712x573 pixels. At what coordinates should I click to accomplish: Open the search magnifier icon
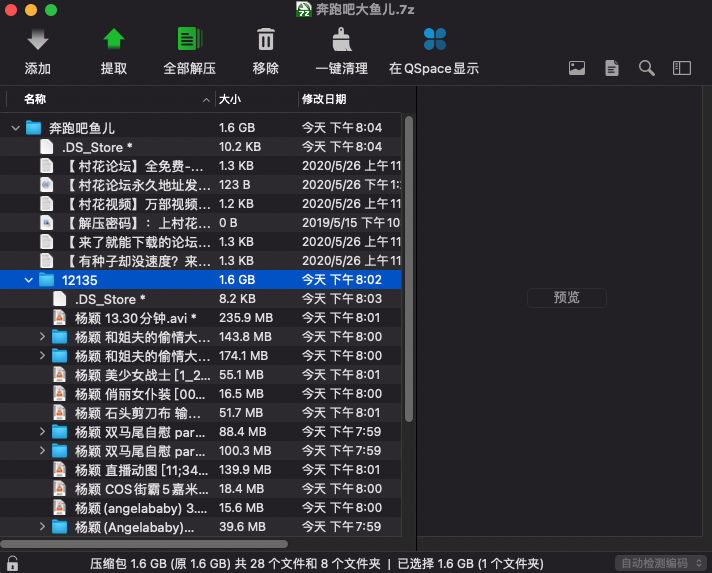(x=647, y=68)
